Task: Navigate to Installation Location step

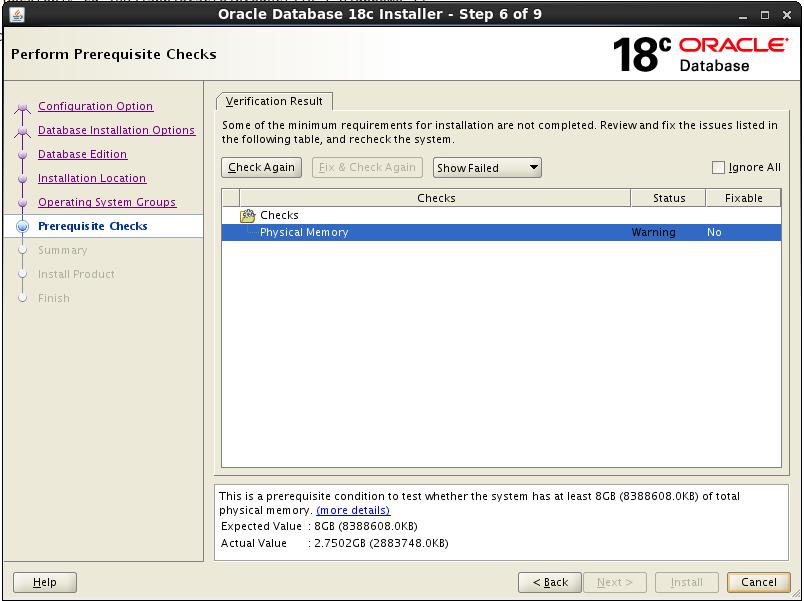Action: point(91,179)
